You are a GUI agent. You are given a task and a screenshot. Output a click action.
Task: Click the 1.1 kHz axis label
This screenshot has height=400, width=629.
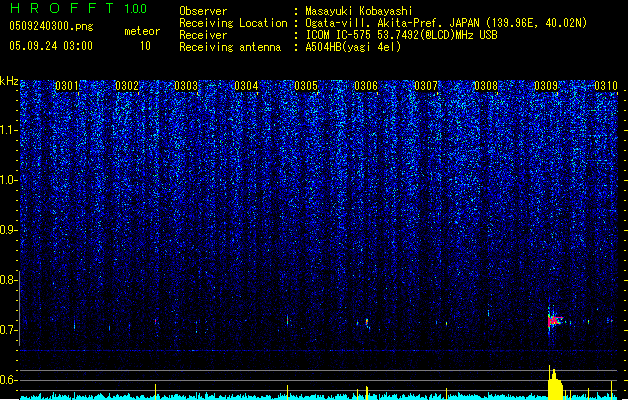(x=8, y=130)
